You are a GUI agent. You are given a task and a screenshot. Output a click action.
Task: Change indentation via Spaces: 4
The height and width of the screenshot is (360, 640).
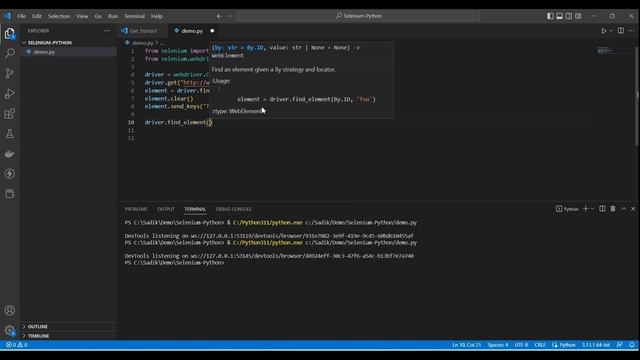[498, 345]
